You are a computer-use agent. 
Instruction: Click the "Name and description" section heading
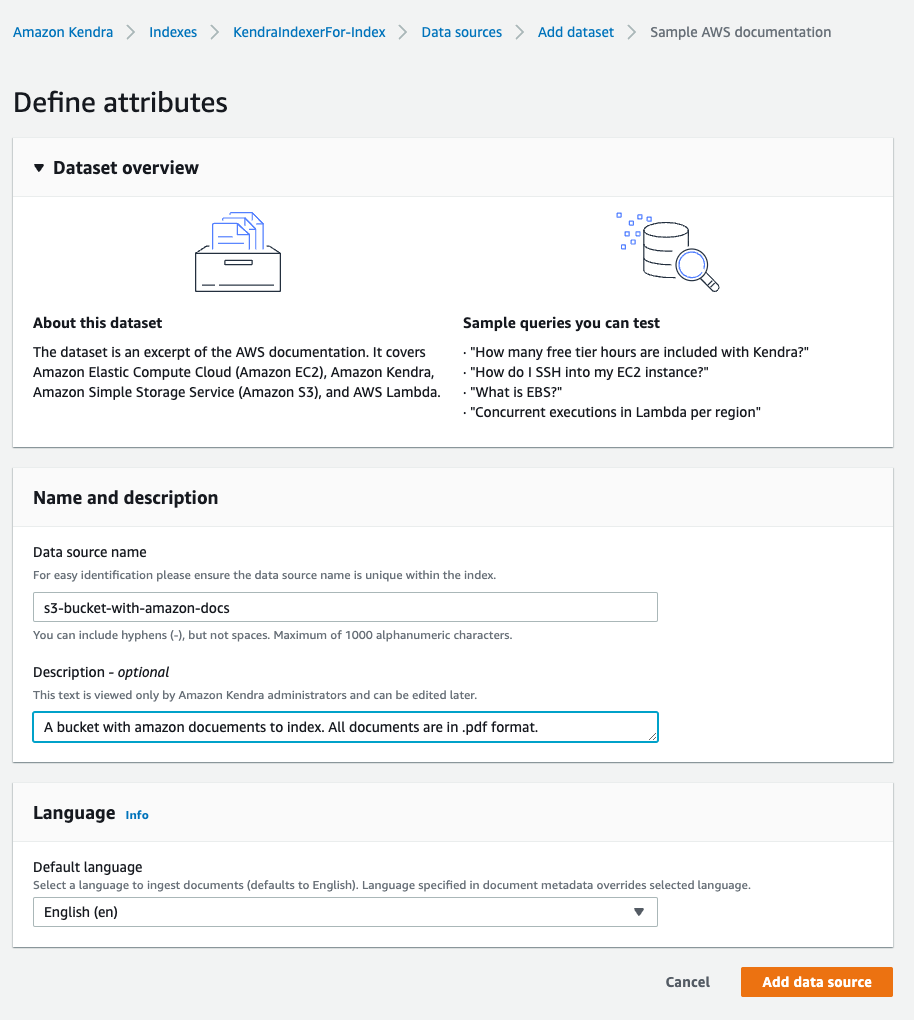click(126, 498)
